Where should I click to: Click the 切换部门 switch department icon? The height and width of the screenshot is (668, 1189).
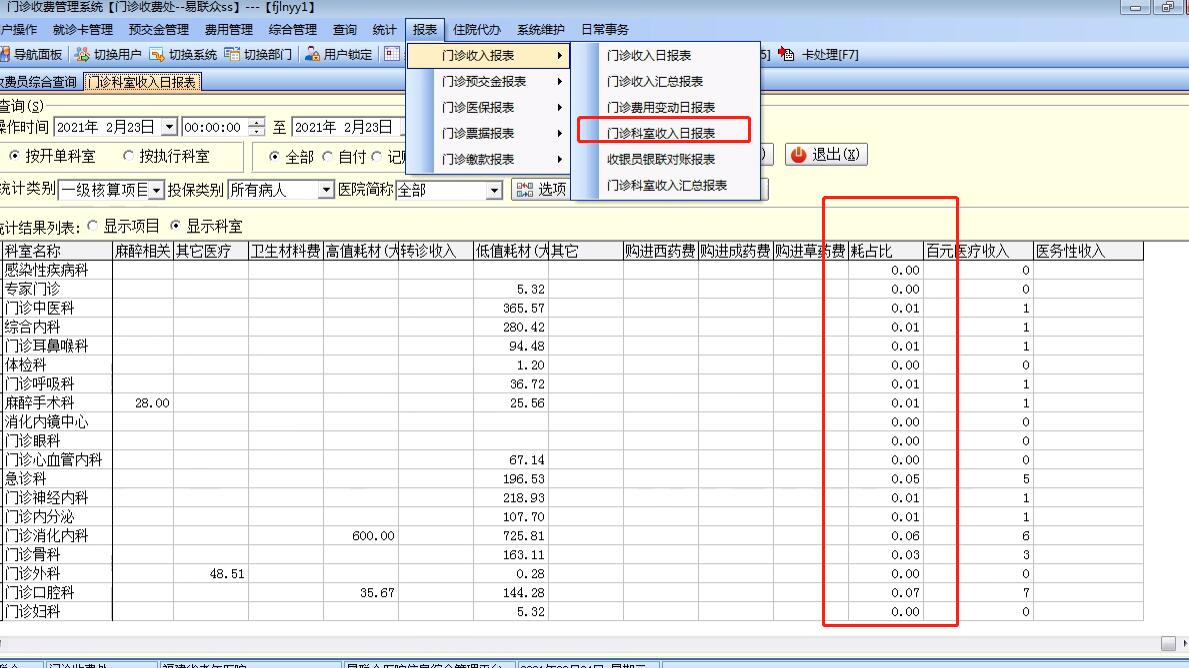tap(232, 55)
